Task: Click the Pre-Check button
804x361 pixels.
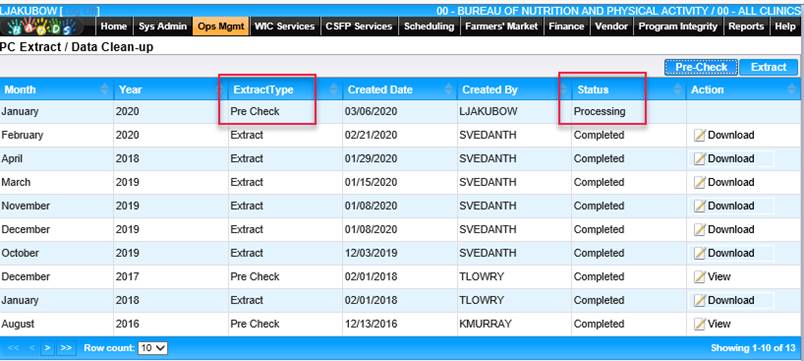Action: coord(701,67)
